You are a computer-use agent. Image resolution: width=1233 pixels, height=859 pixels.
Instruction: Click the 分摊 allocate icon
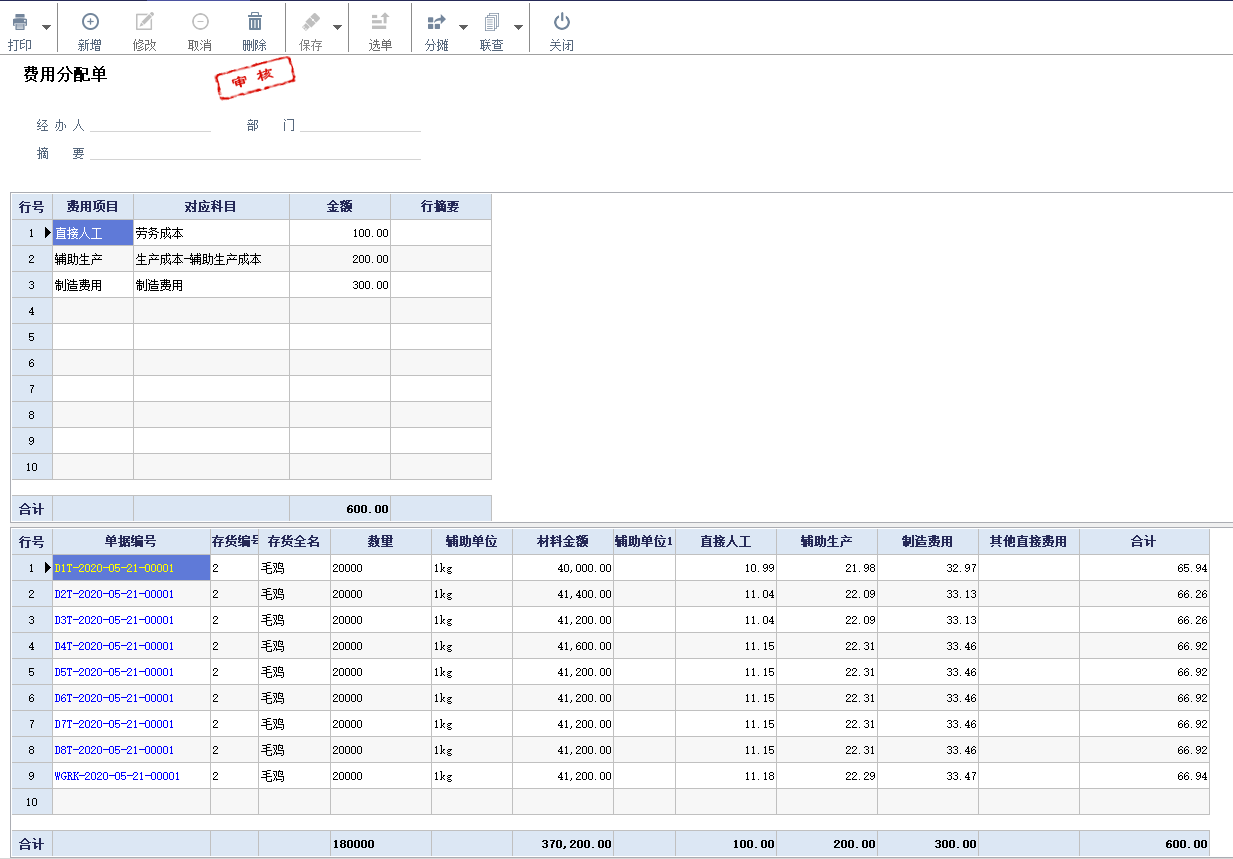coord(436,22)
